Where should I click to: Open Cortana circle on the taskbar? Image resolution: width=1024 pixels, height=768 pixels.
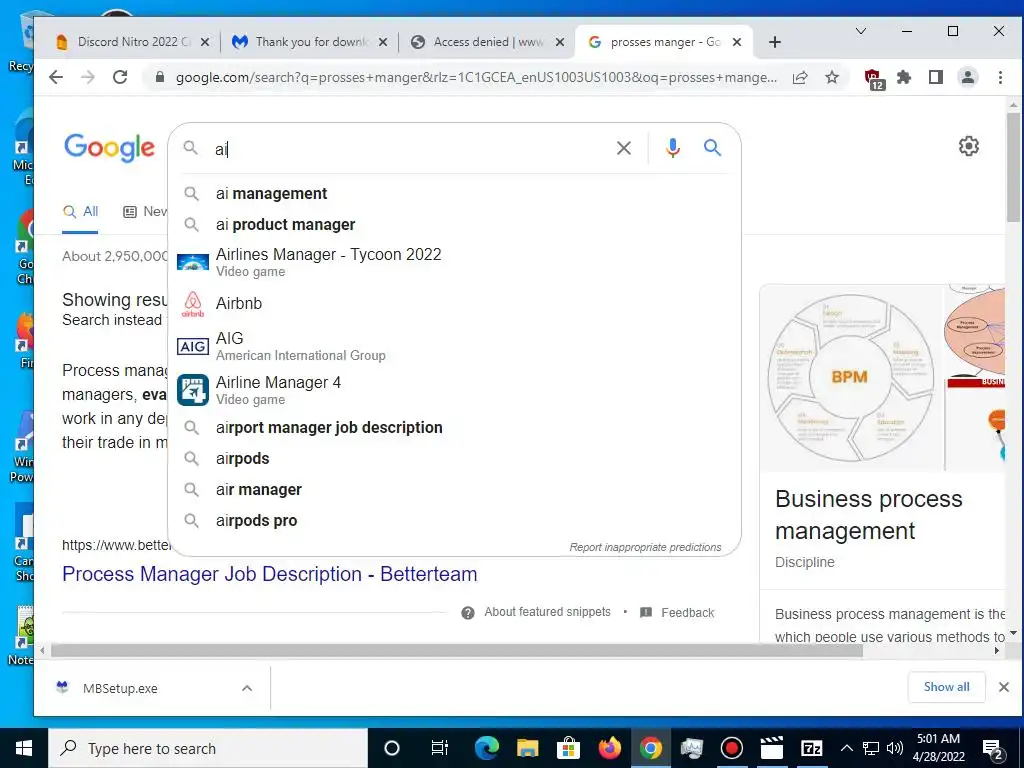tap(392, 748)
